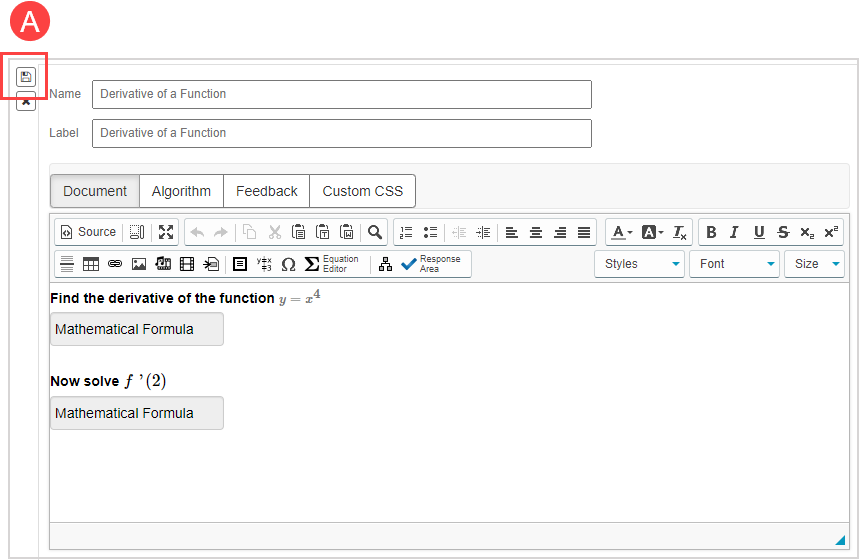Insert a special character with Omega icon
The width and height of the screenshot is (859, 560).
point(288,264)
